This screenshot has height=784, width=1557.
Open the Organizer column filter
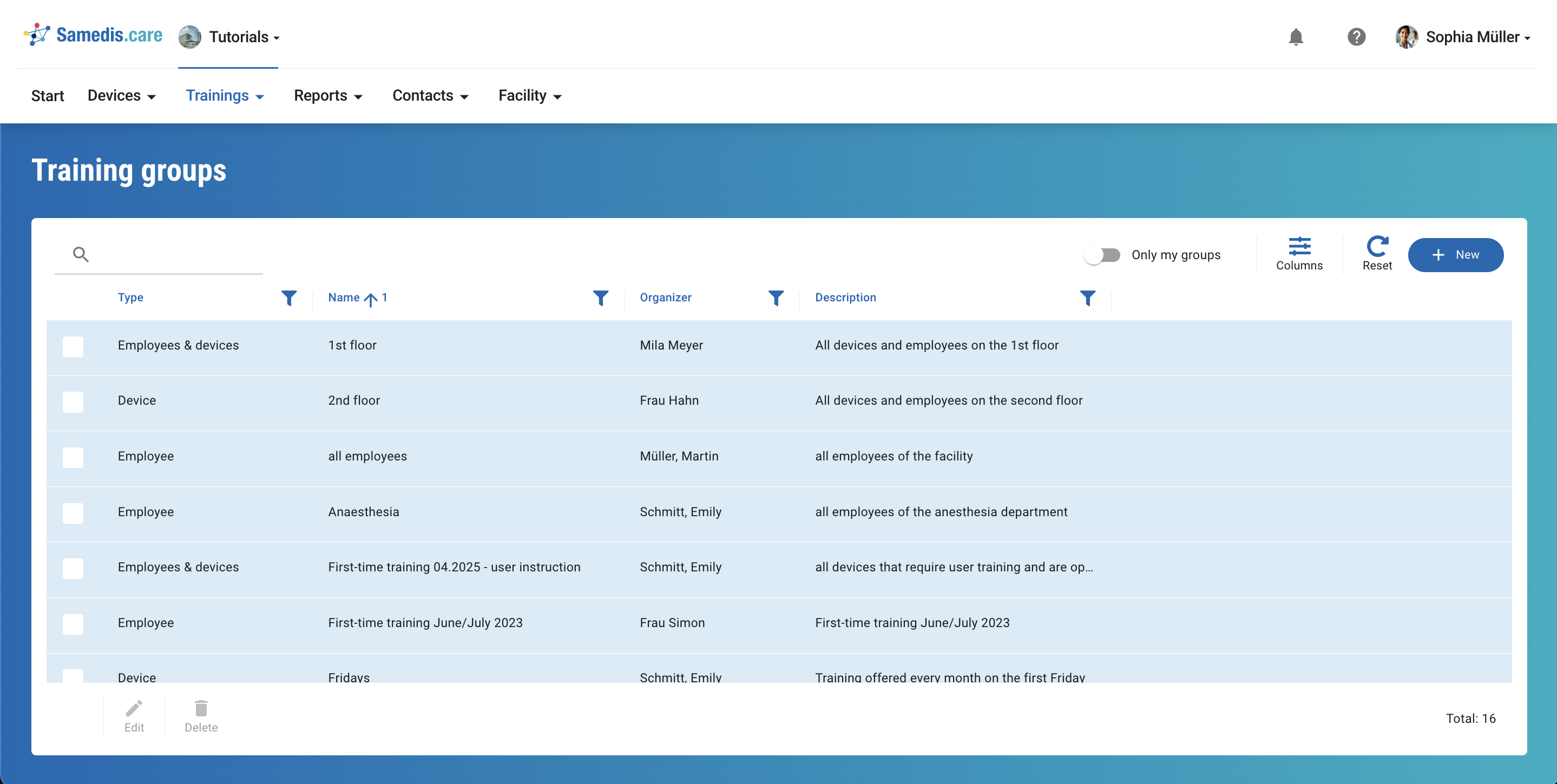(776, 298)
